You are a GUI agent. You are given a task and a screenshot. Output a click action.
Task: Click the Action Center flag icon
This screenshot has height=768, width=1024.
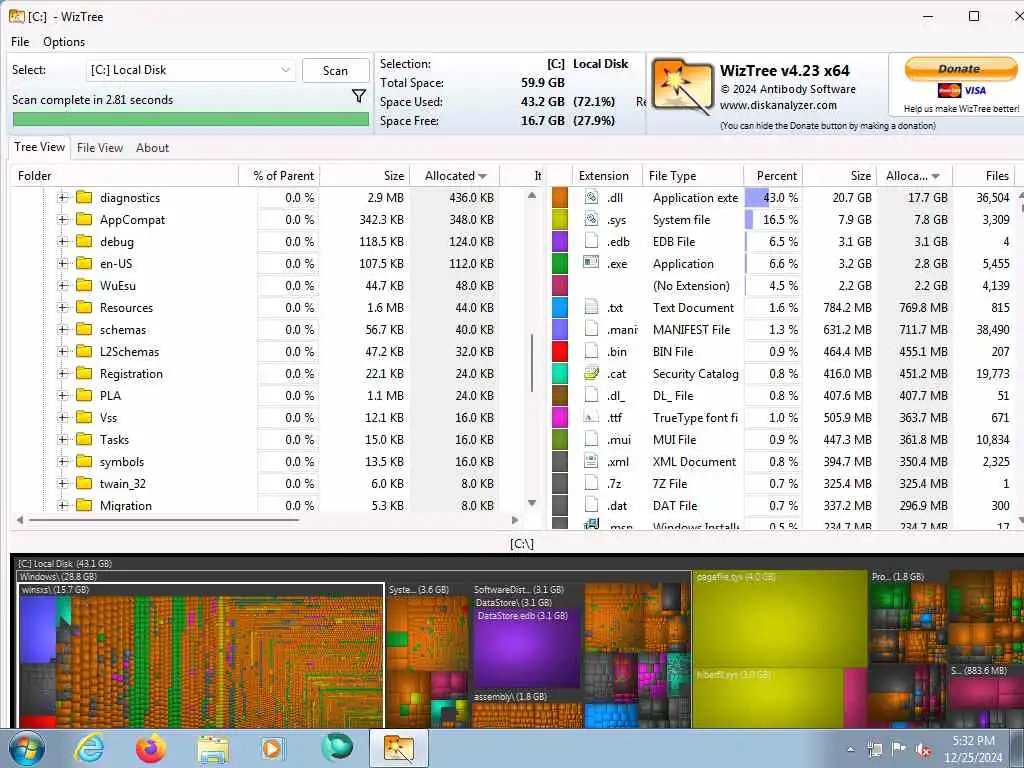pos(899,749)
